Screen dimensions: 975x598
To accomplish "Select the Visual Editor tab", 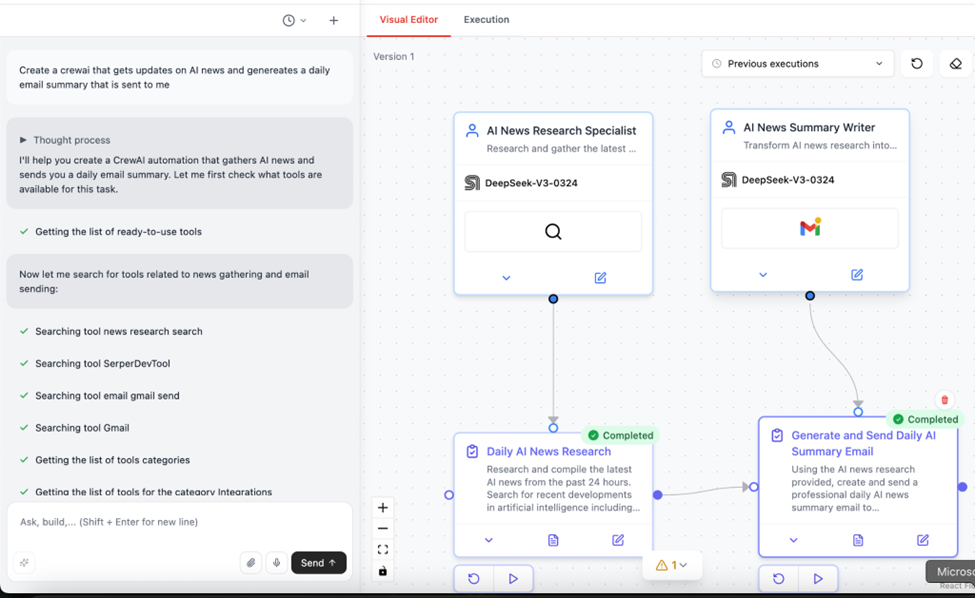I will [x=408, y=20].
